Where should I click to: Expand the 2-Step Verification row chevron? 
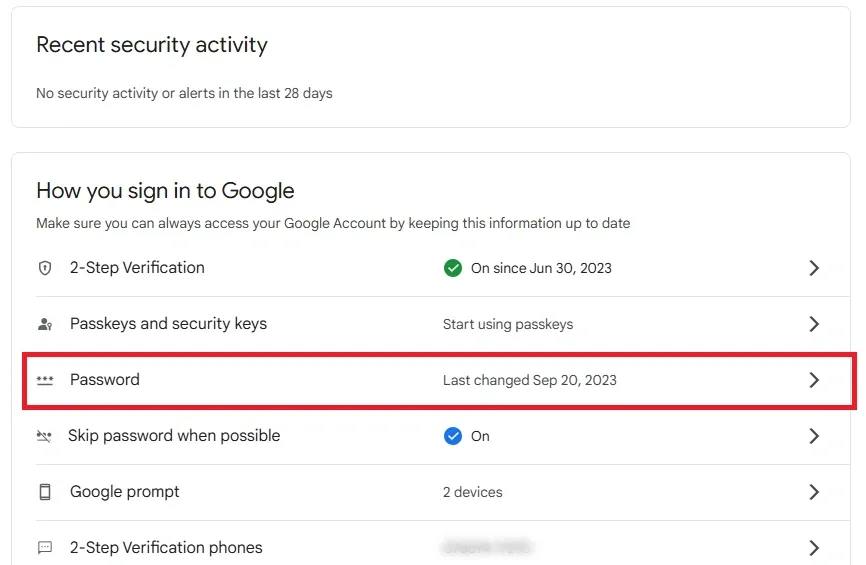[814, 268]
